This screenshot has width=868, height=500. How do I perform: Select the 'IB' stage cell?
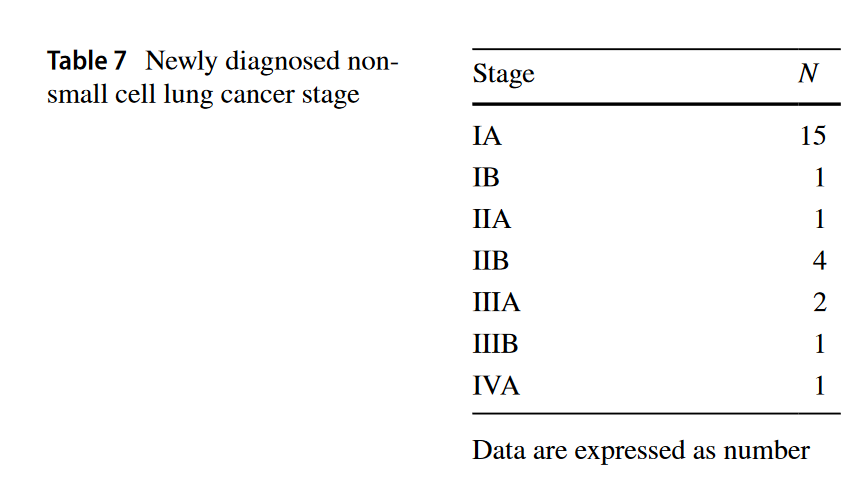486,177
